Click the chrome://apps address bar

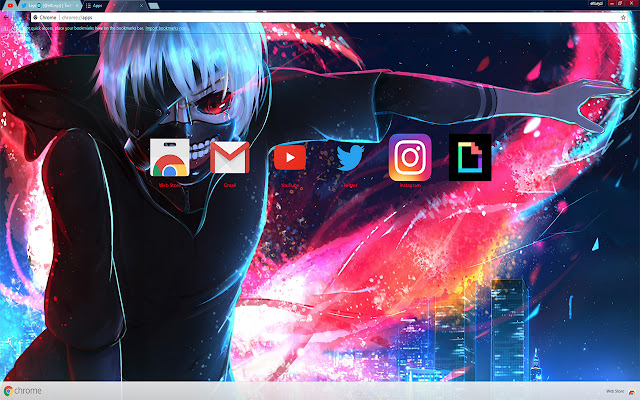click(327, 18)
